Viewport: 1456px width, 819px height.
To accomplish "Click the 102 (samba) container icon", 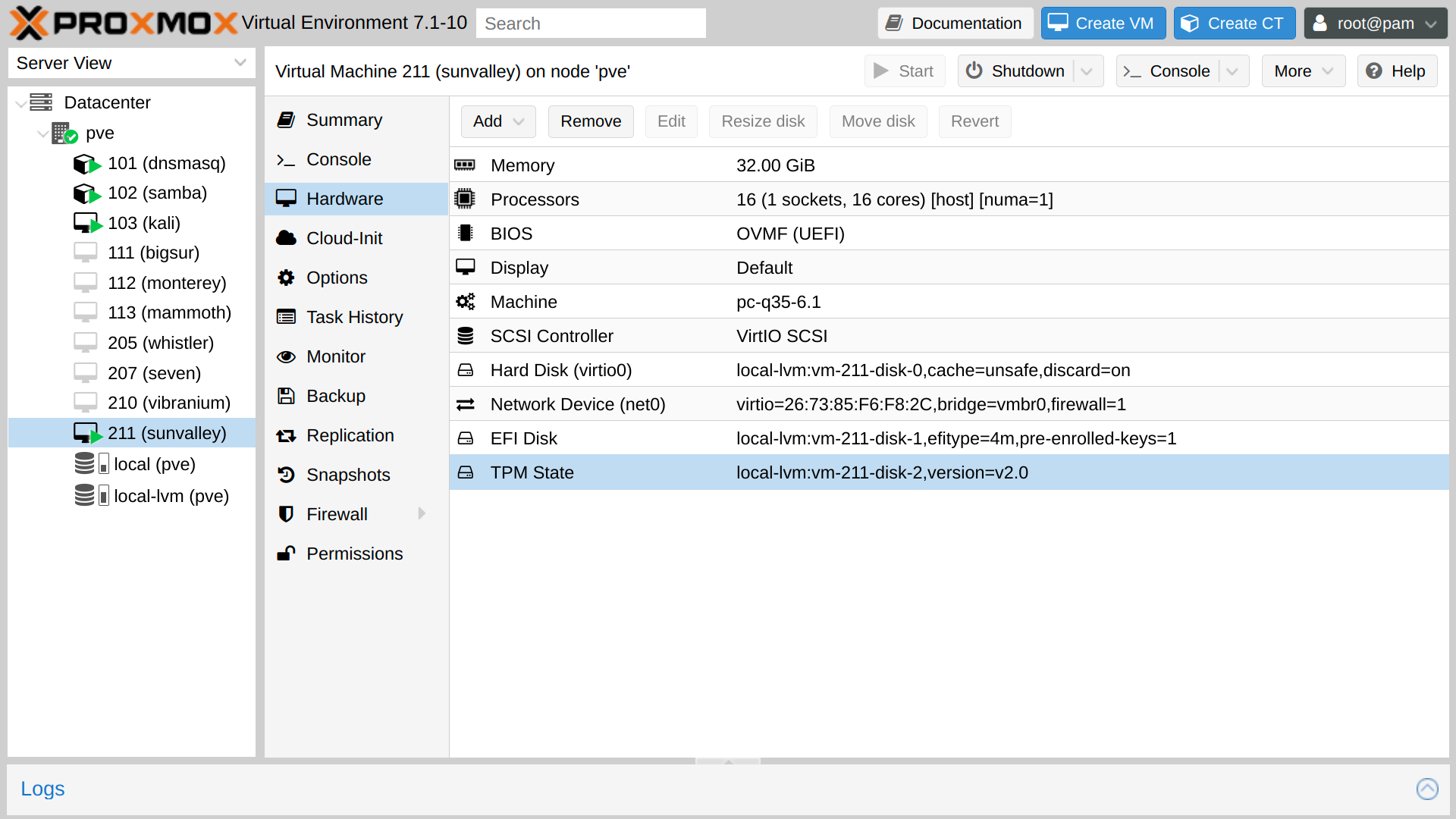I will [87, 193].
